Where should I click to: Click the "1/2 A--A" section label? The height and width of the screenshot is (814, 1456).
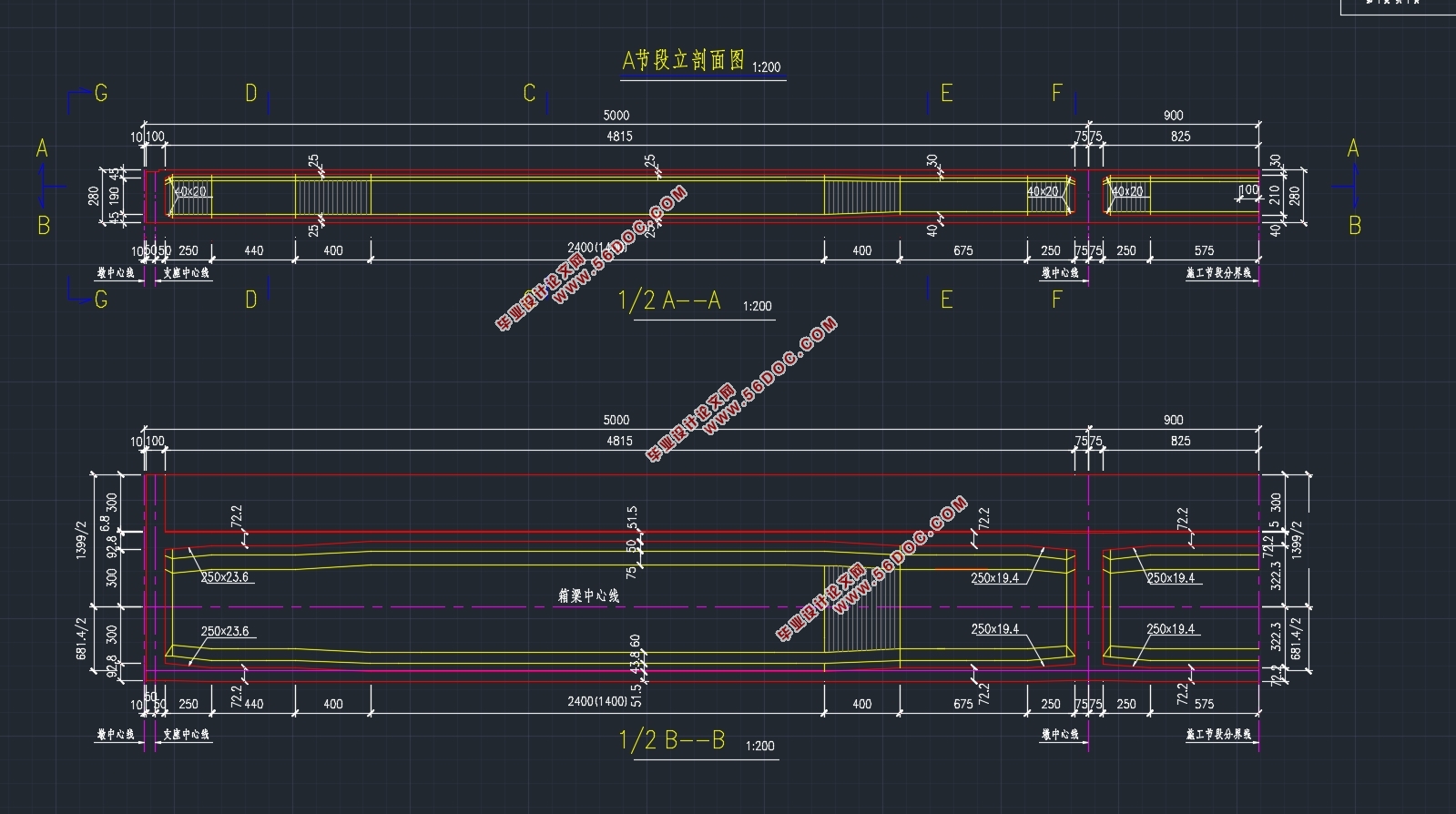pos(669,300)
